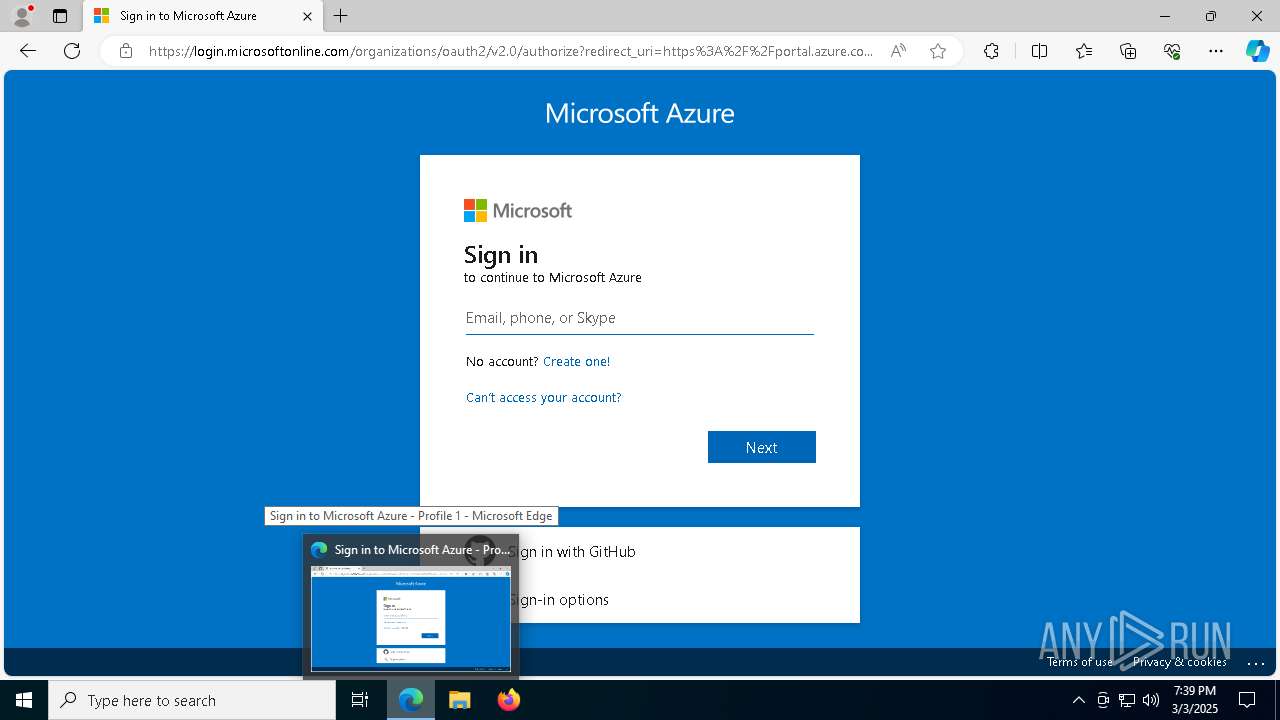
Task: Open Collections icon
Action: pyautogui.click(x=1128, y=51)
